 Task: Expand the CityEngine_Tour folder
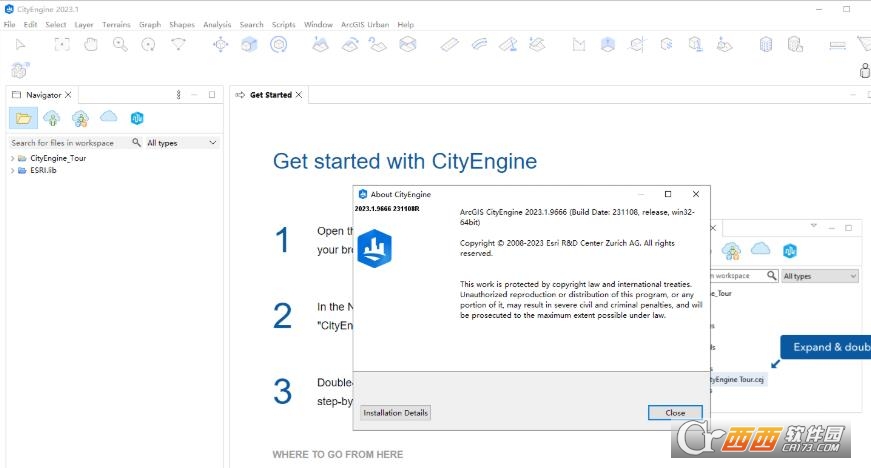click(x=12, y=158)
